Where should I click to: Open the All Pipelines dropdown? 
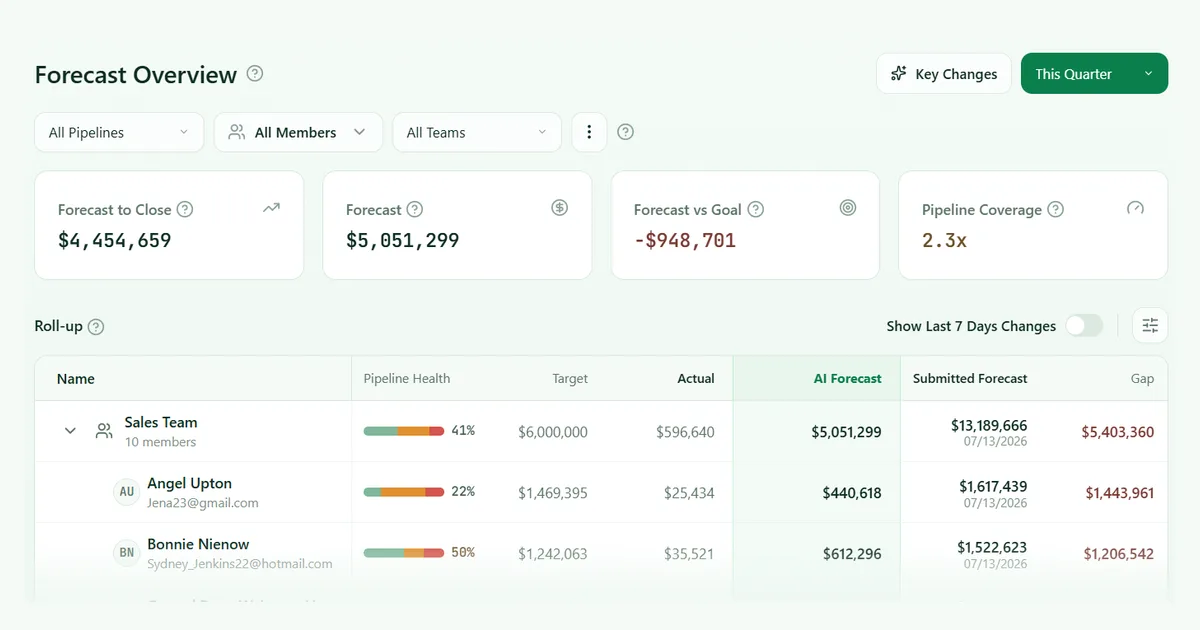(119, 132)
